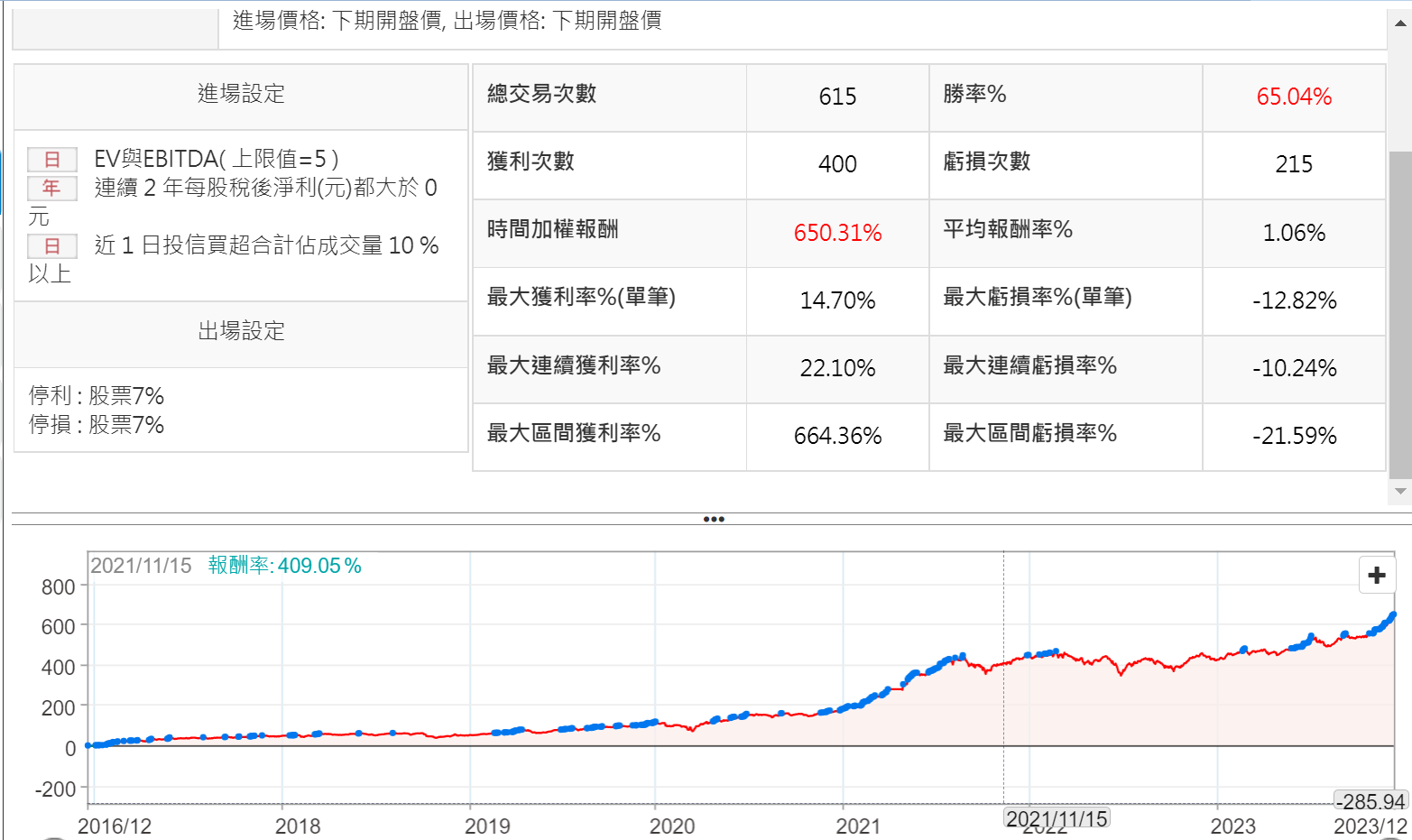Click the scroll down arrow of results panel

click(1399, 491)
